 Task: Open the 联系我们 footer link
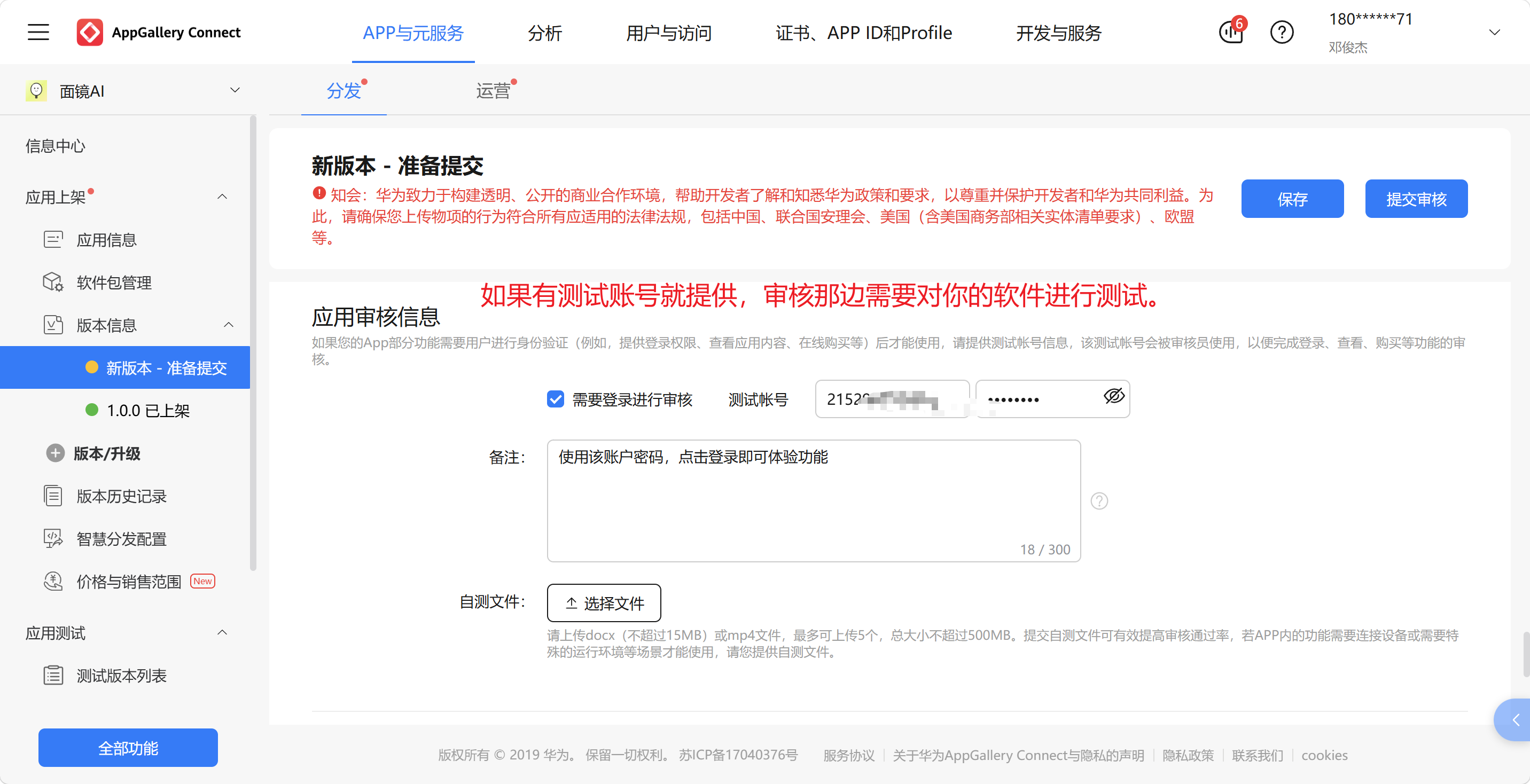1258,755
